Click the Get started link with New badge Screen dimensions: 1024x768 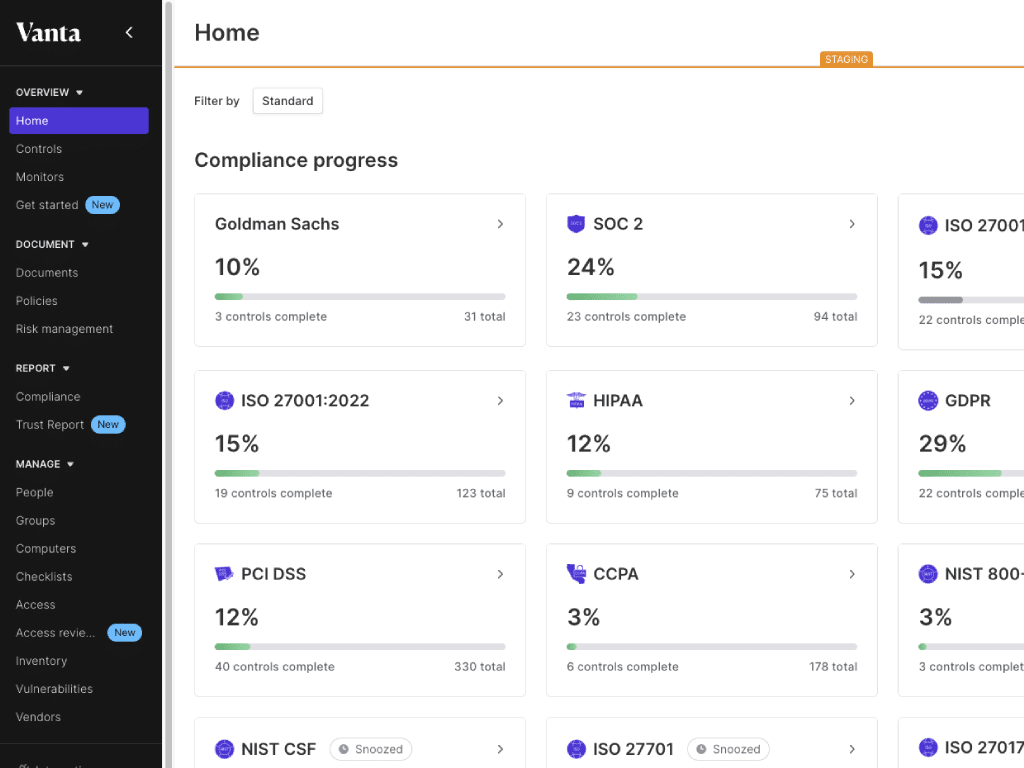(48, 204)
